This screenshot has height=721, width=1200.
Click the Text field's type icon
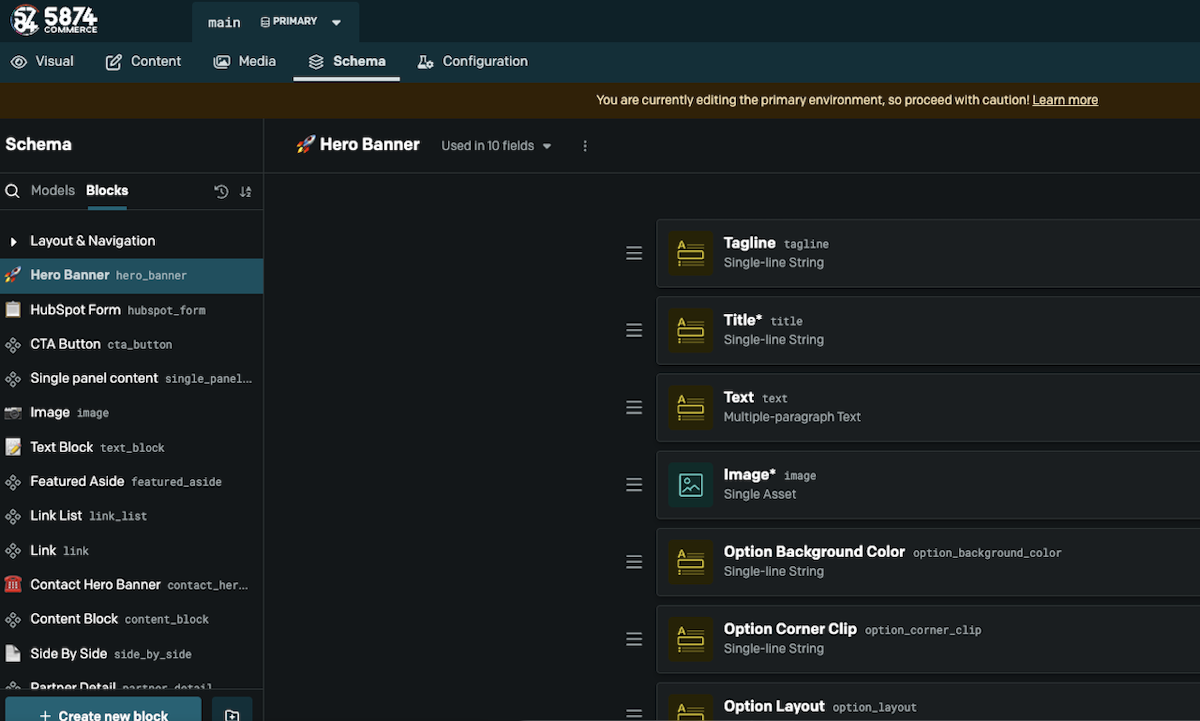[691, 408]
